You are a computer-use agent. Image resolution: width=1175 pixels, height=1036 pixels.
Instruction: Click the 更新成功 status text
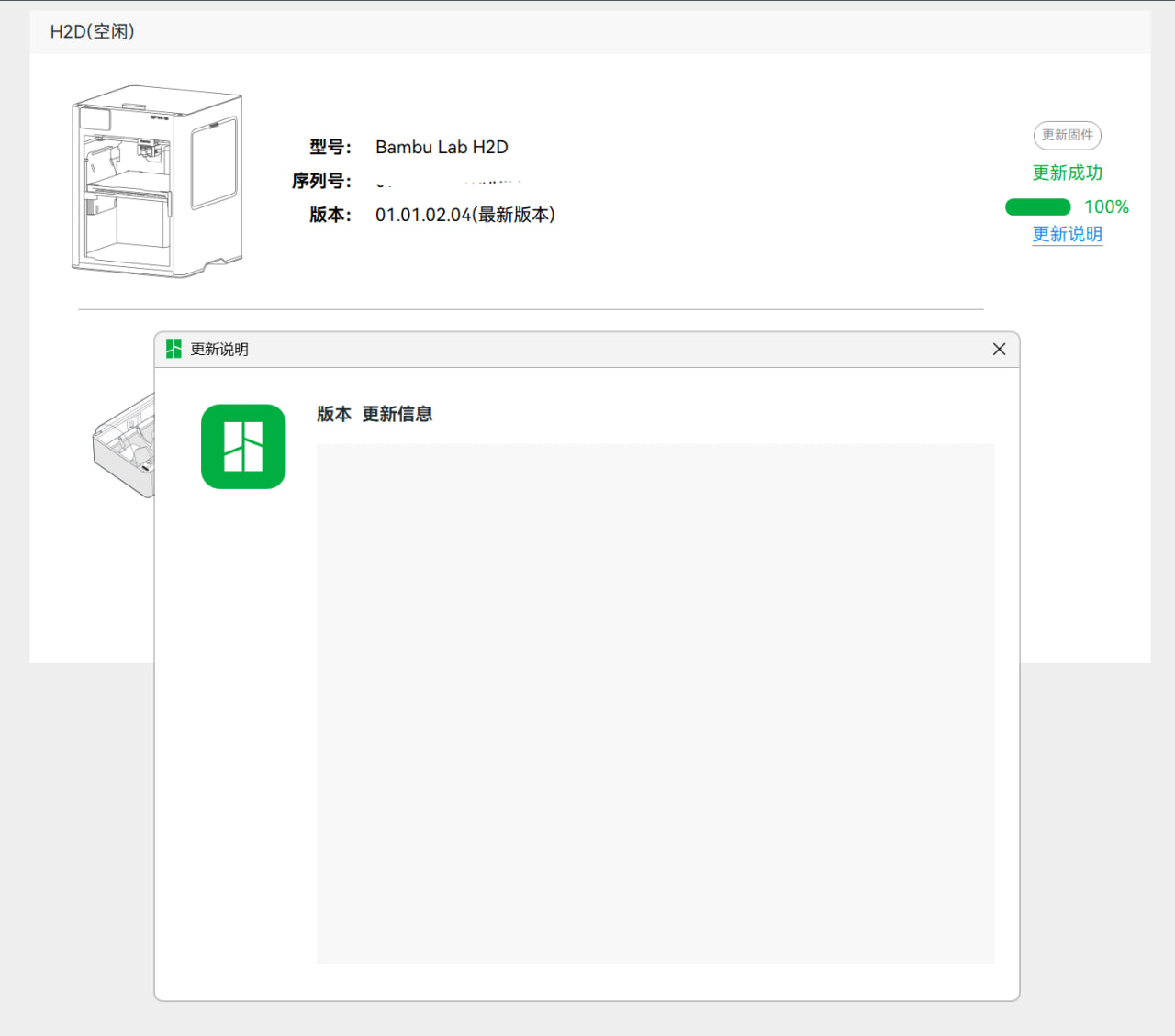coord(1067,173)
